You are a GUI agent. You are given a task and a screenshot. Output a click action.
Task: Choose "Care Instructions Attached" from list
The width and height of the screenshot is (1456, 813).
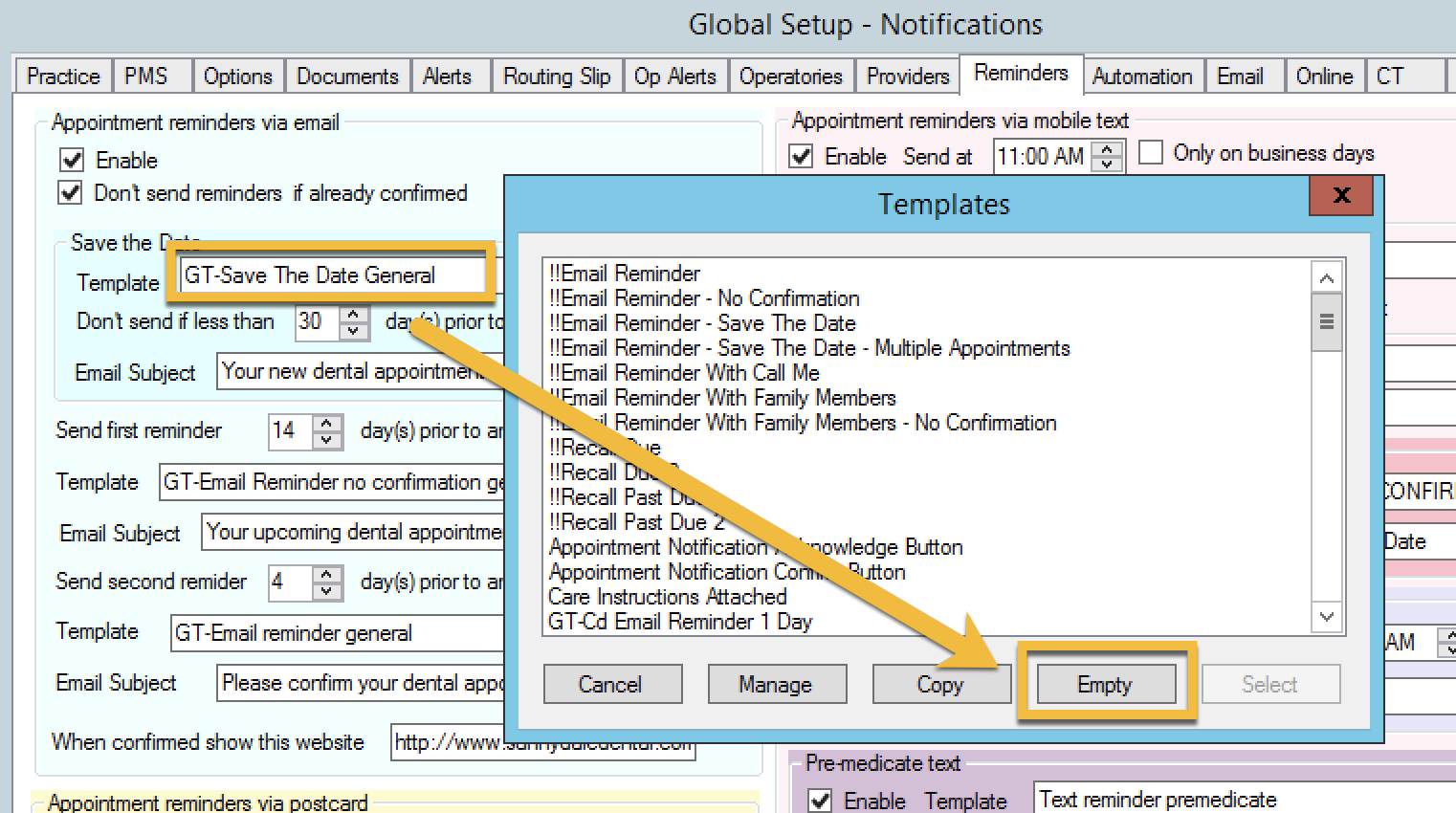pos(668,597)
